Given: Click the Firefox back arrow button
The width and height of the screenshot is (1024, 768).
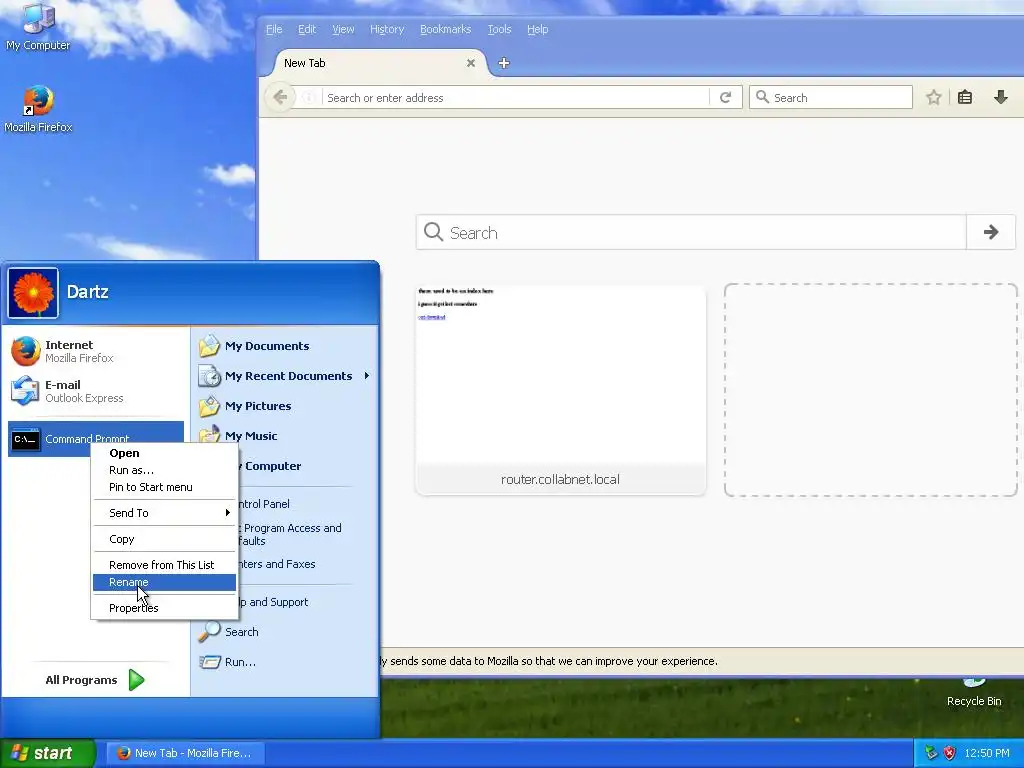Looking at the screenshot, I should click(280, 98).
